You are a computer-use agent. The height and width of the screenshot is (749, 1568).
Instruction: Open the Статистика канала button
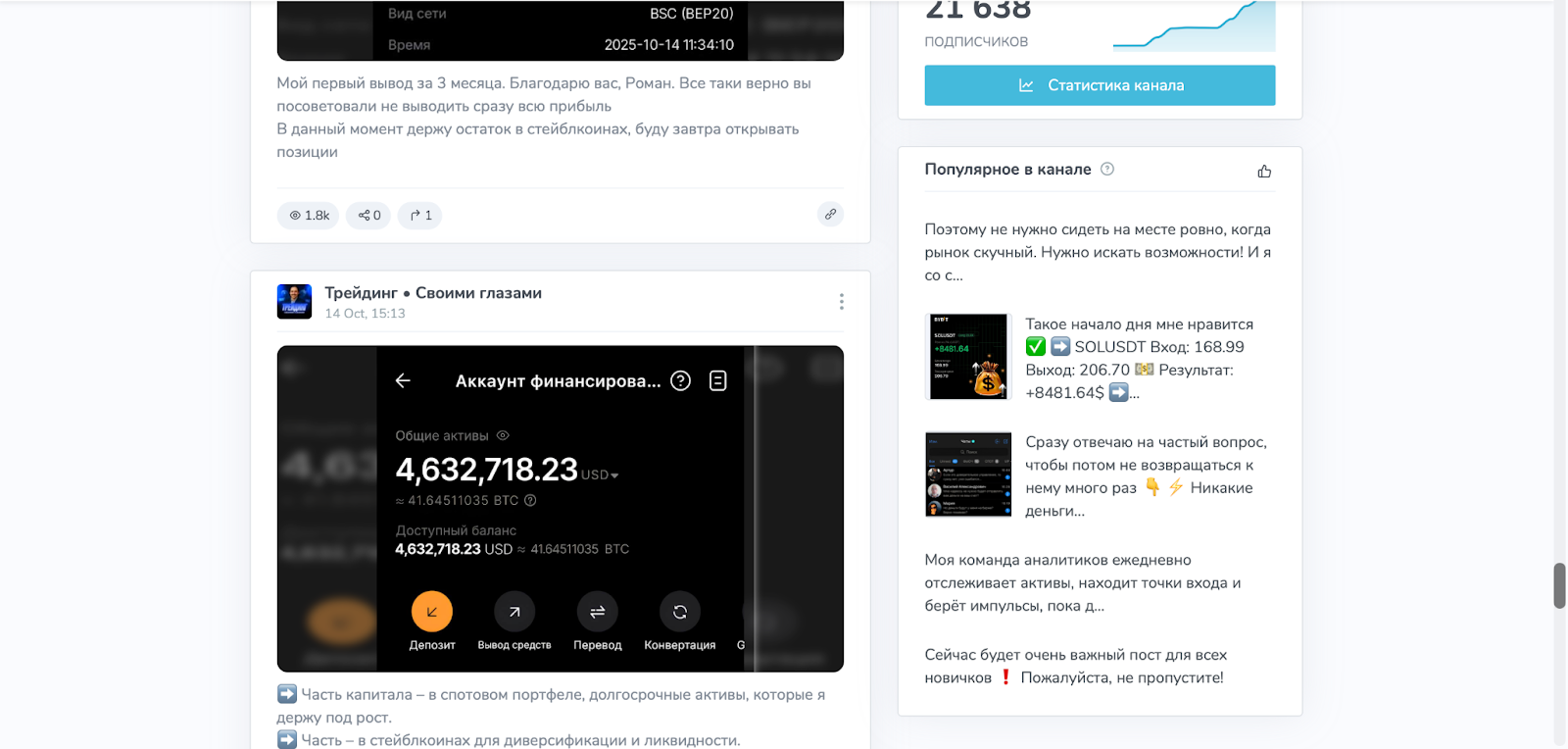point(1100,85)
